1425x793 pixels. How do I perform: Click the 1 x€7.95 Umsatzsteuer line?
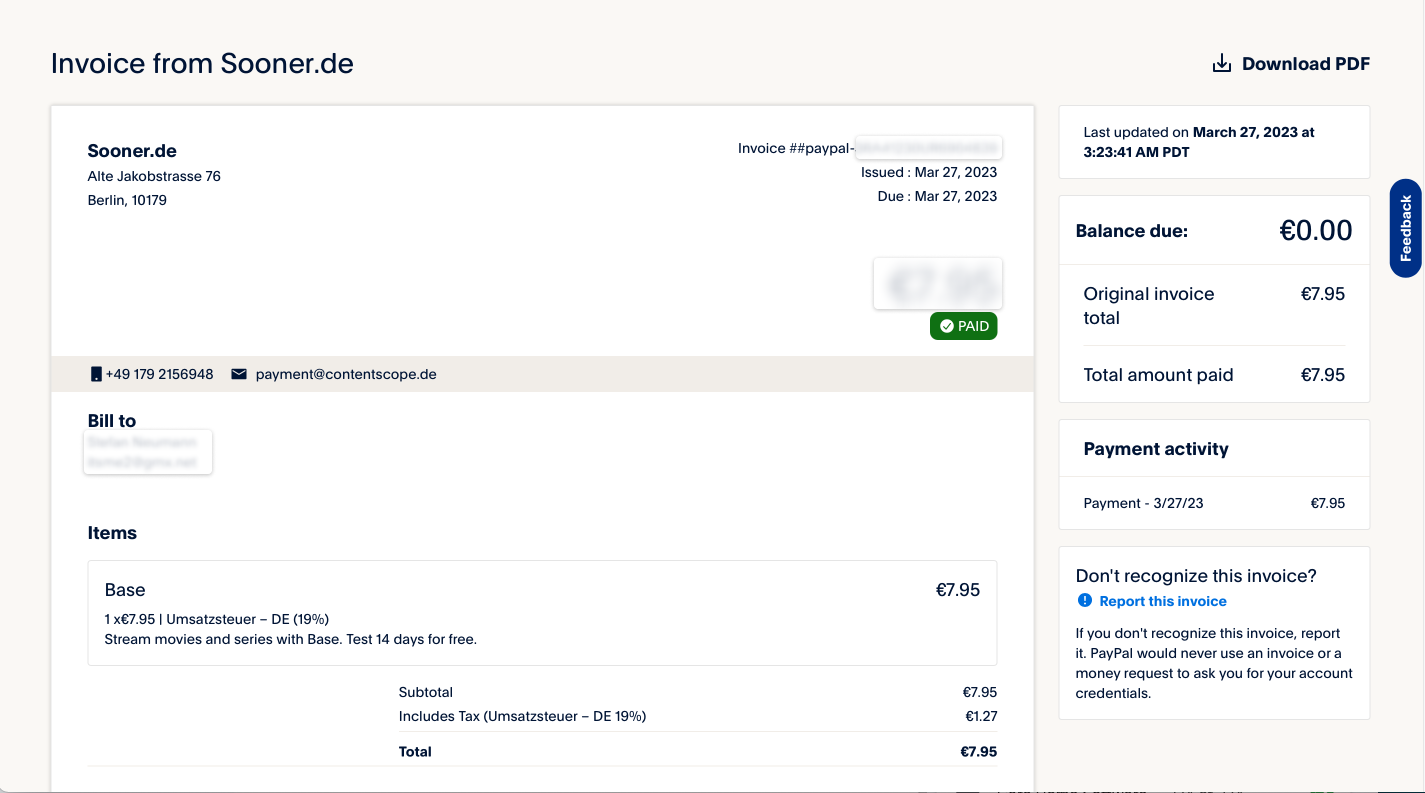[217, 619]
